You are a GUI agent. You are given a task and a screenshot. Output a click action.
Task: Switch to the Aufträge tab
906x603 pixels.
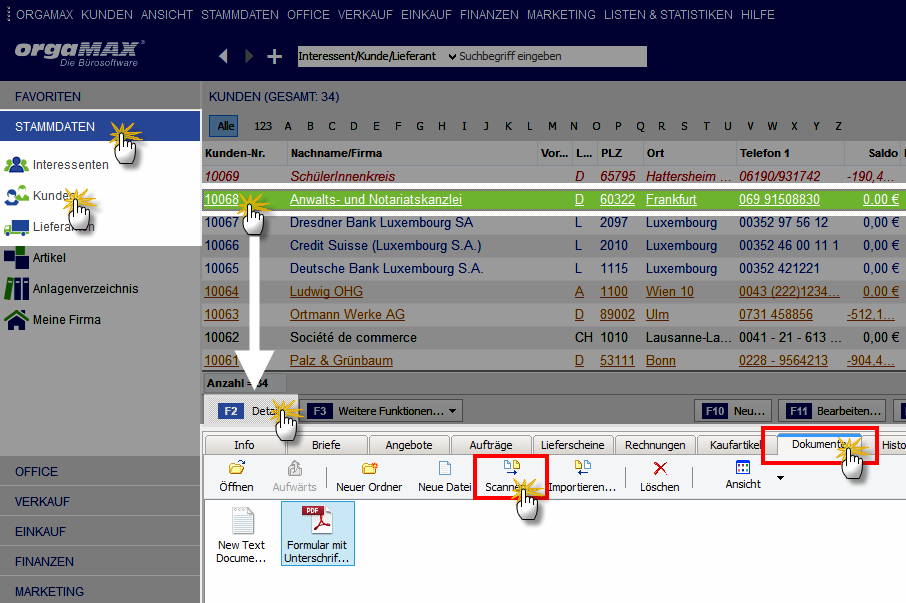point(491,445)
